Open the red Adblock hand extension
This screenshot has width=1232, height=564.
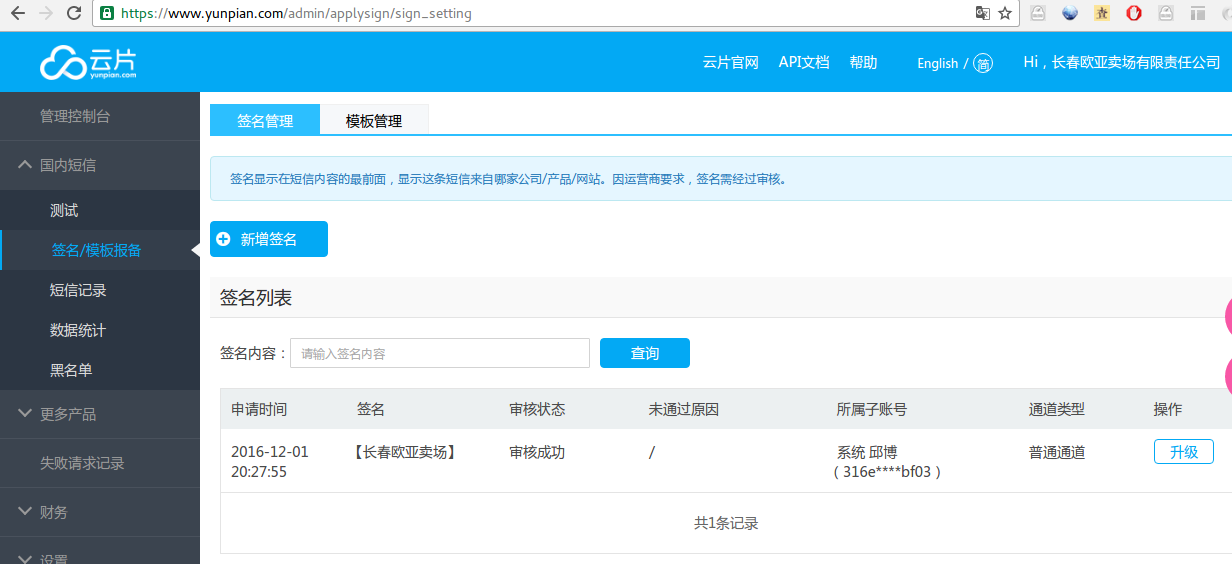tap(1134, 14)
